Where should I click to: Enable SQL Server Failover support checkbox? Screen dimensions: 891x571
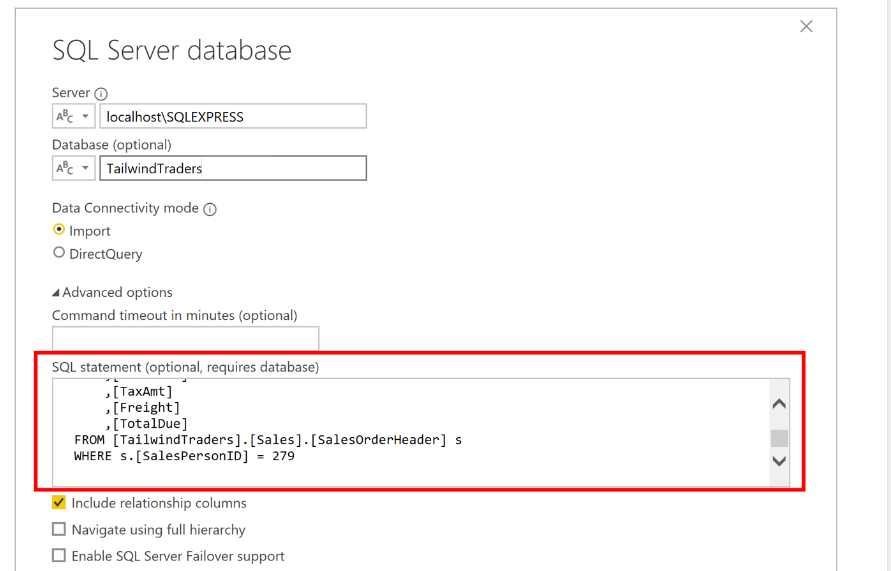click(59, 556)
